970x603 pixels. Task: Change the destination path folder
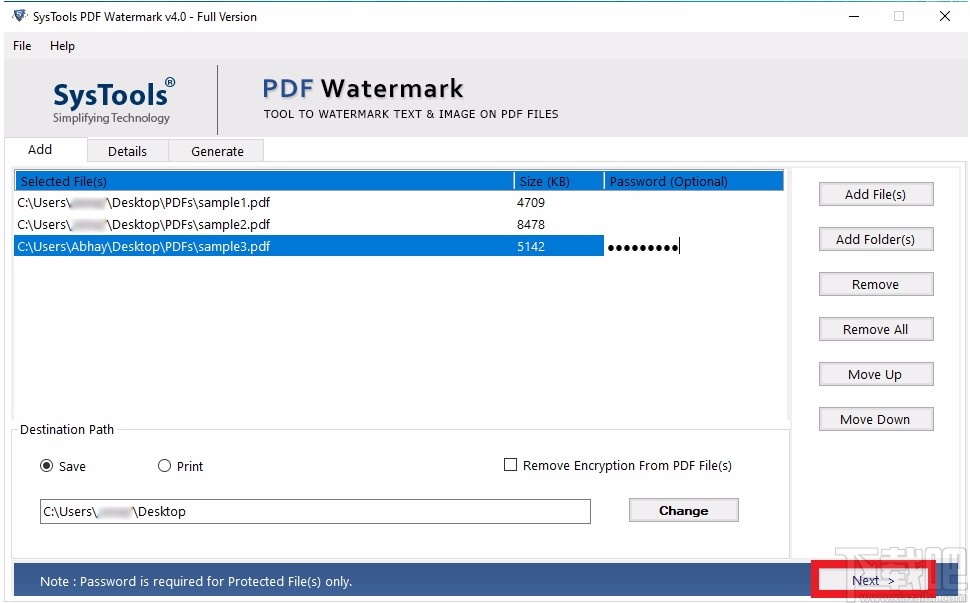(683, 510)
